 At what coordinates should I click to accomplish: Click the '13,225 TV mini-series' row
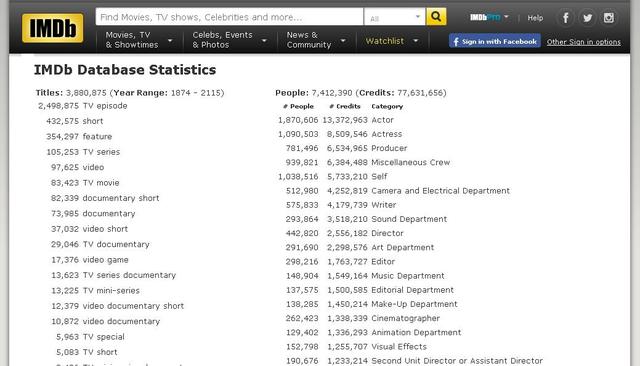tap(96, 291)
